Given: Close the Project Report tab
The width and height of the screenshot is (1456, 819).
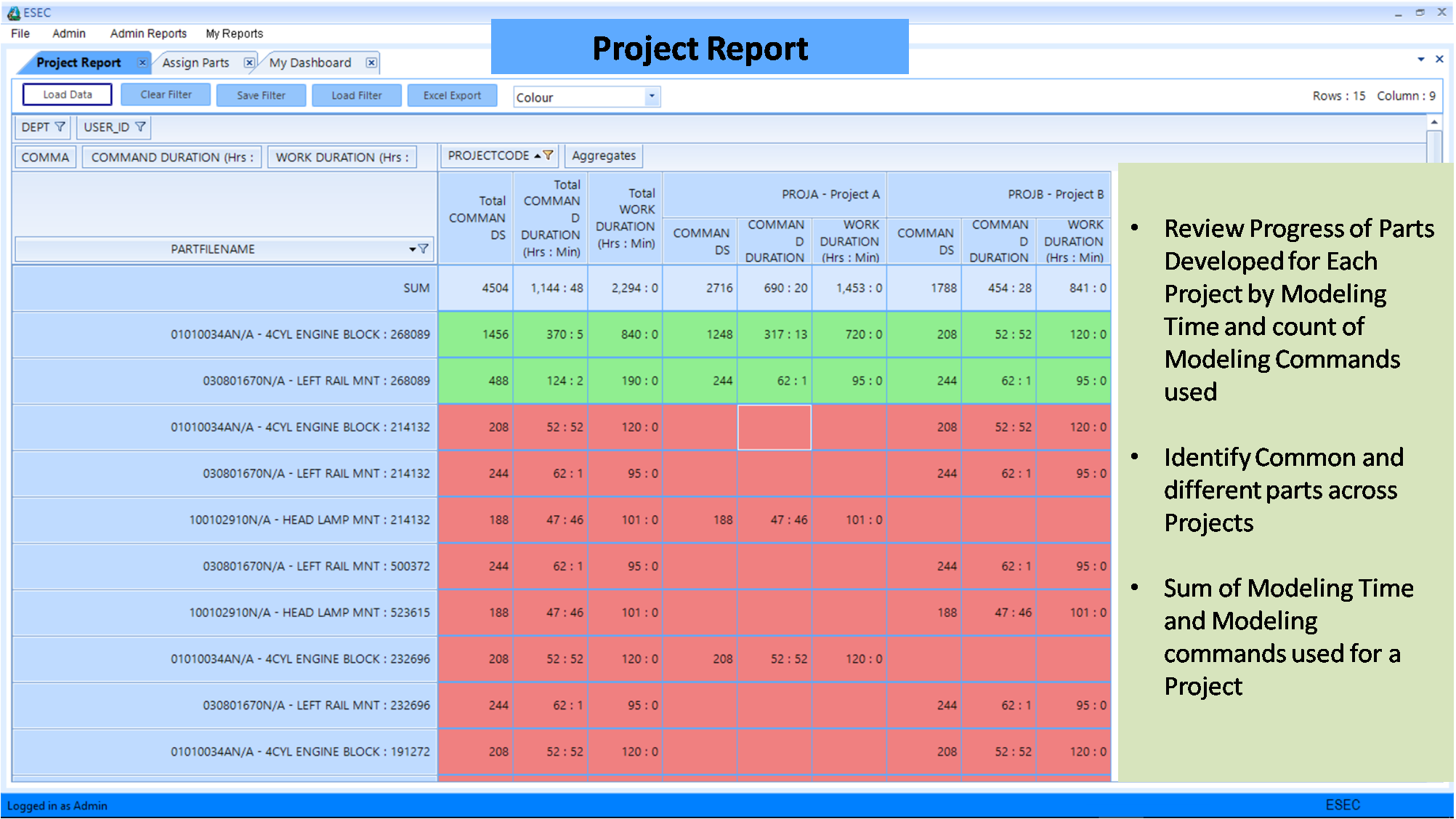Looking at the screenshot, I should [x=142, y=62].
